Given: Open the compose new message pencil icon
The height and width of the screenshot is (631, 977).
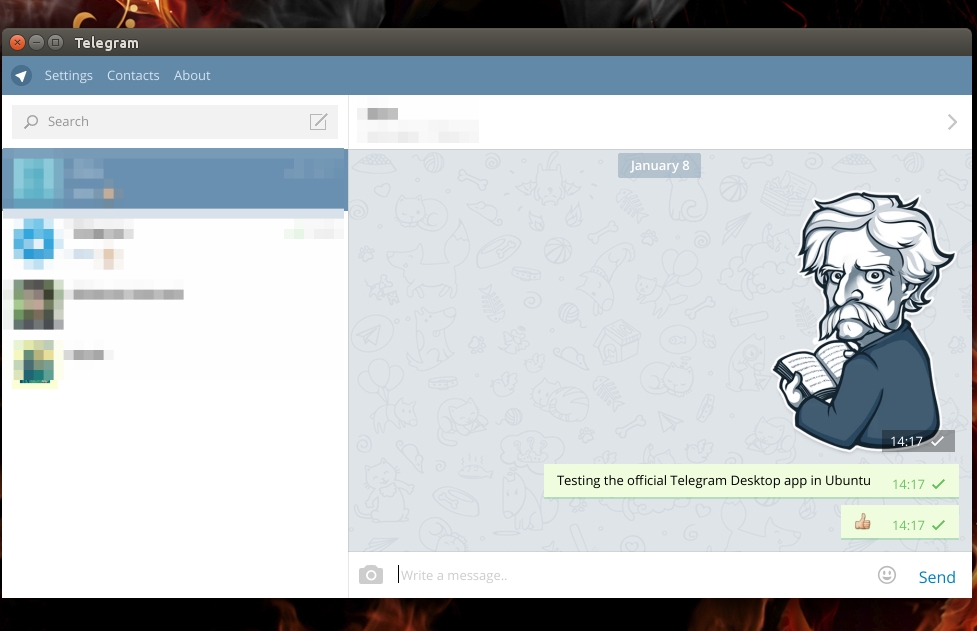Looking at the screenshot, I should (318, 122).
